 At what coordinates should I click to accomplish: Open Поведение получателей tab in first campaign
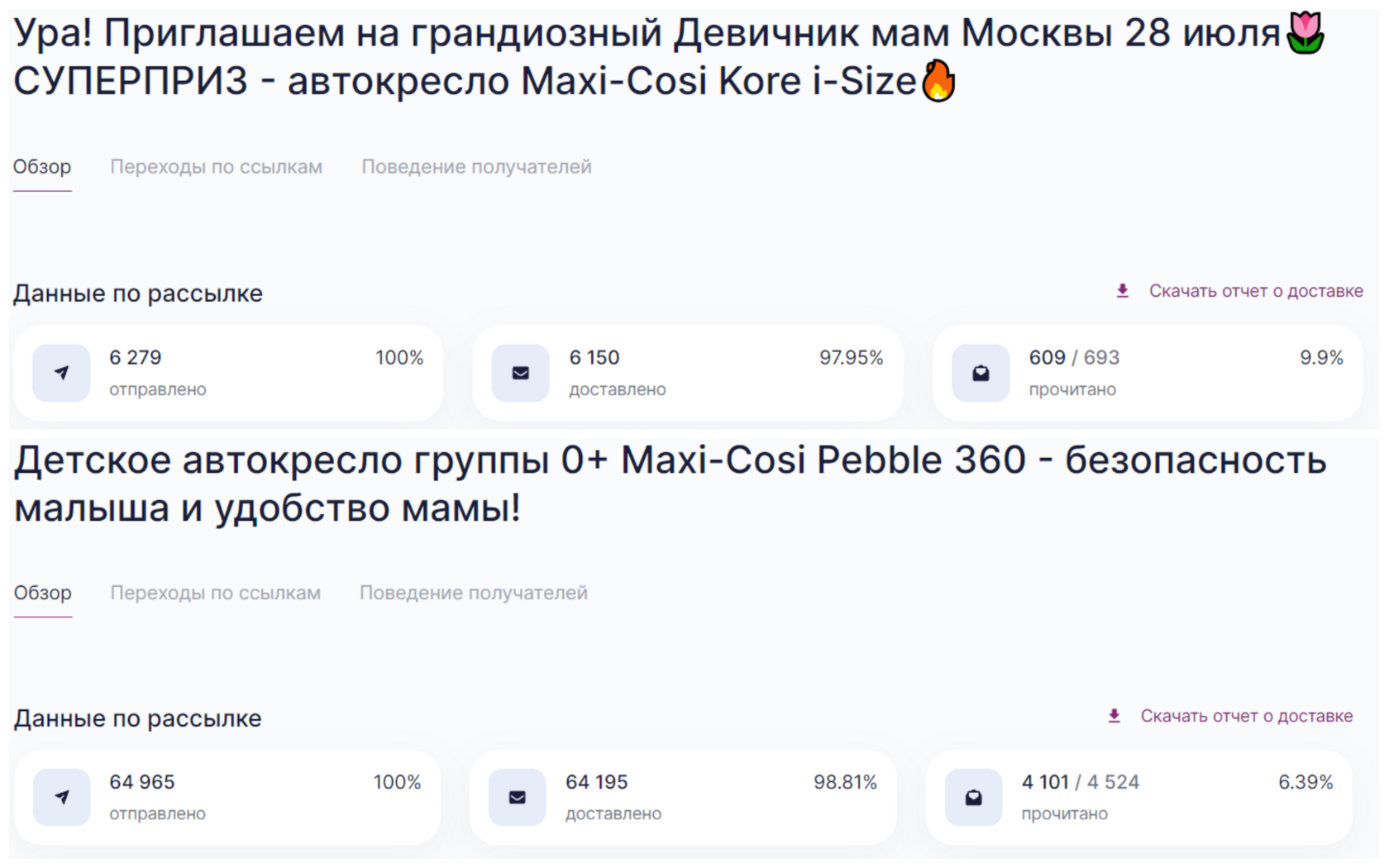click(x=476, y=167)
